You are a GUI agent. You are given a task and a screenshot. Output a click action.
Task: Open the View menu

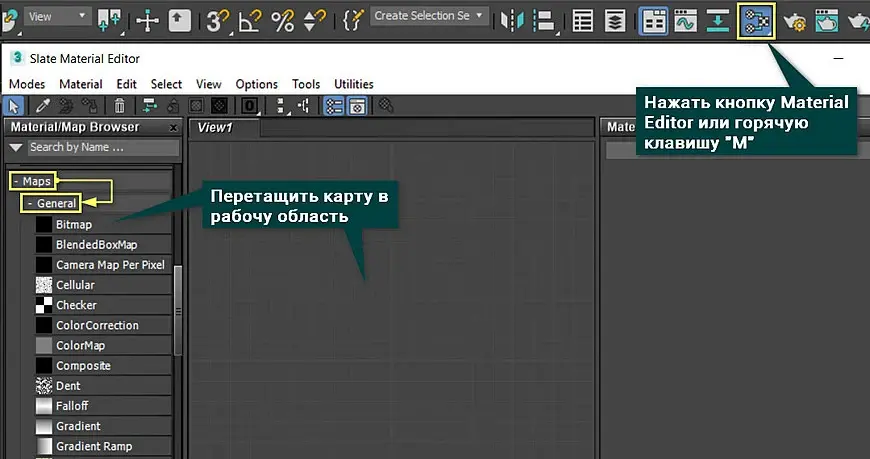[208, 84]
